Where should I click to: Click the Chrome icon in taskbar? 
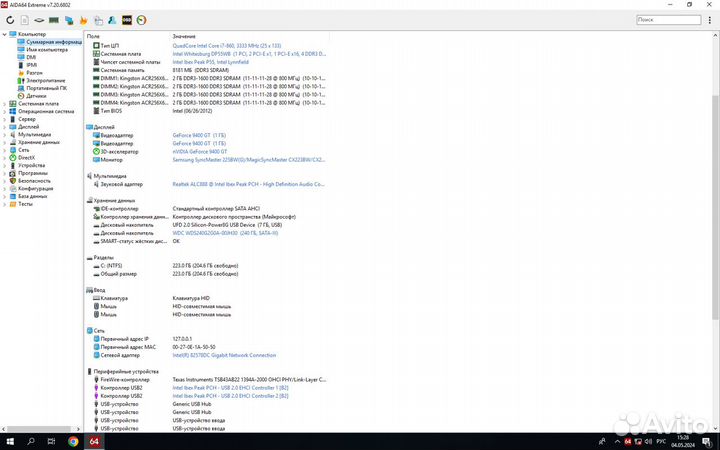click(x=73, y=441)
